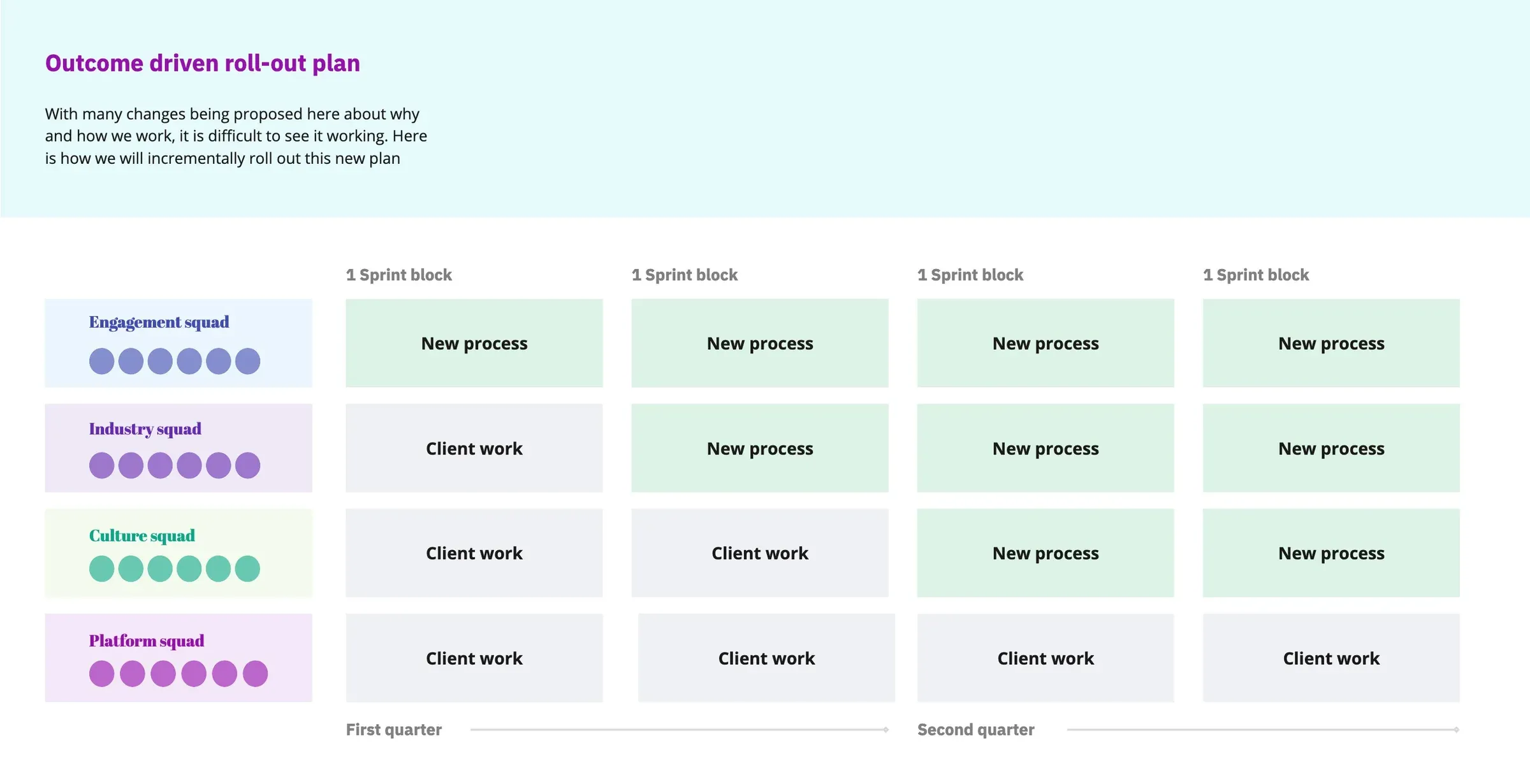Select first member dot in Platform squad
The image size is (1530, 784).
coord(101,674)
